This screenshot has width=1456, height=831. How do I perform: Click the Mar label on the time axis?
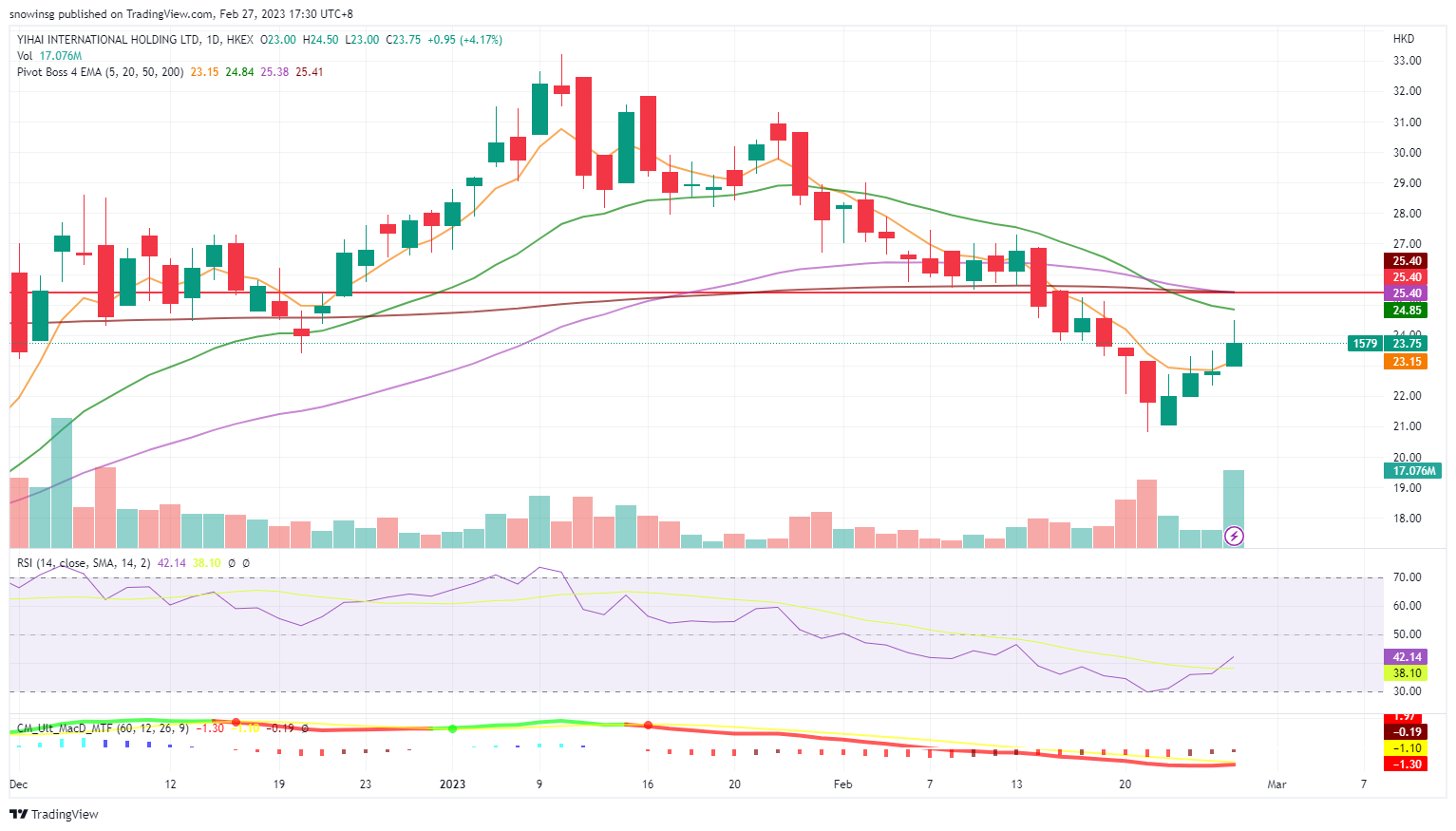1276,784
